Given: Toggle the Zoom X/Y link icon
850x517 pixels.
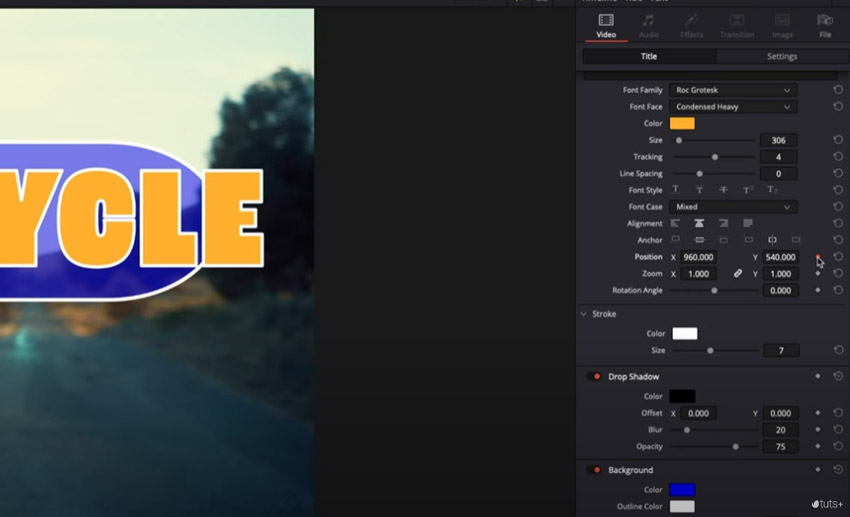Looking at the screenshot, I should coord(738,274).
